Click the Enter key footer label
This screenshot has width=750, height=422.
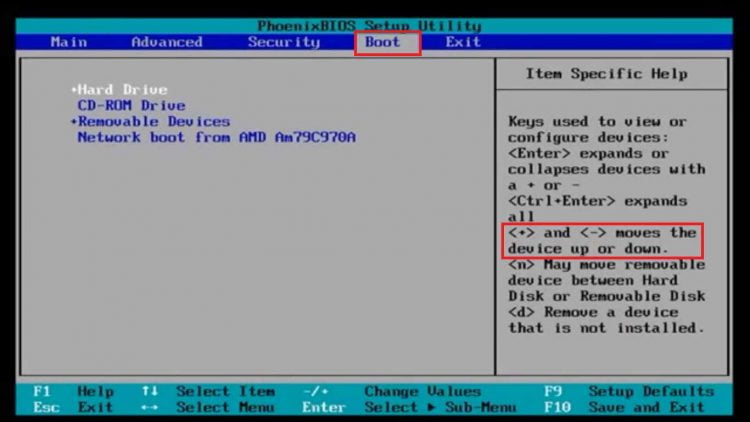pyautogui.click(x=324, y=408)
